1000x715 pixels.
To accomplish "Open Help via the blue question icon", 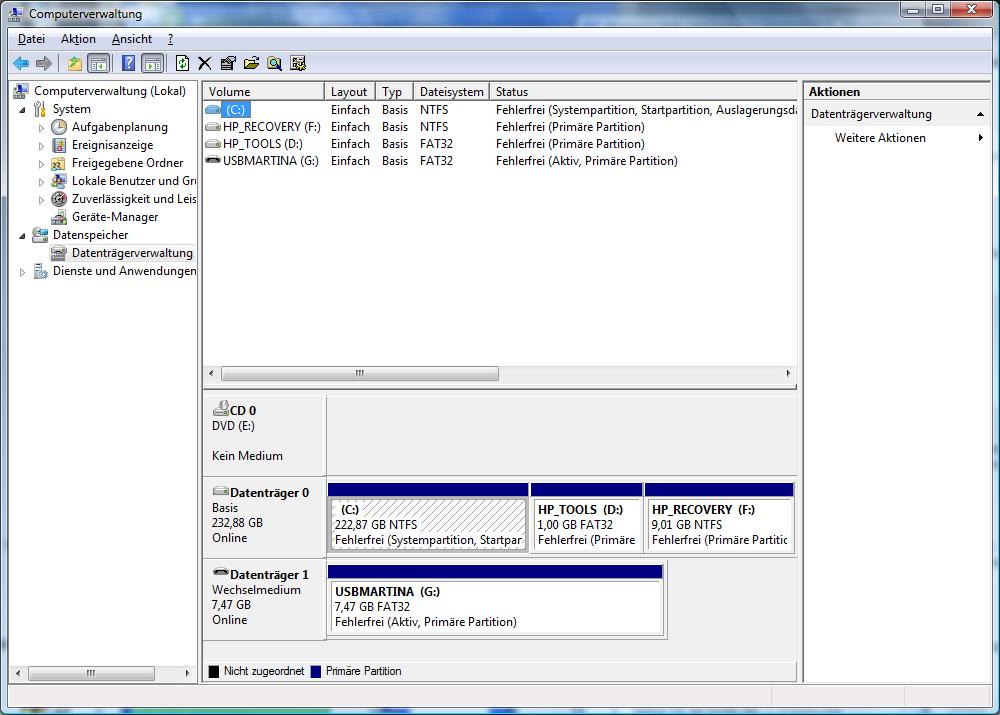I will 128,63.
